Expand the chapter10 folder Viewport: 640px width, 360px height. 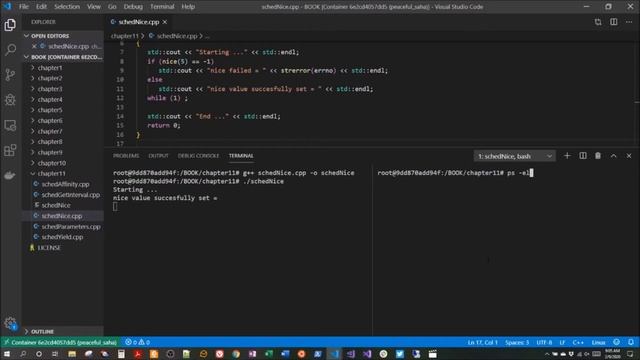[63, 163]
